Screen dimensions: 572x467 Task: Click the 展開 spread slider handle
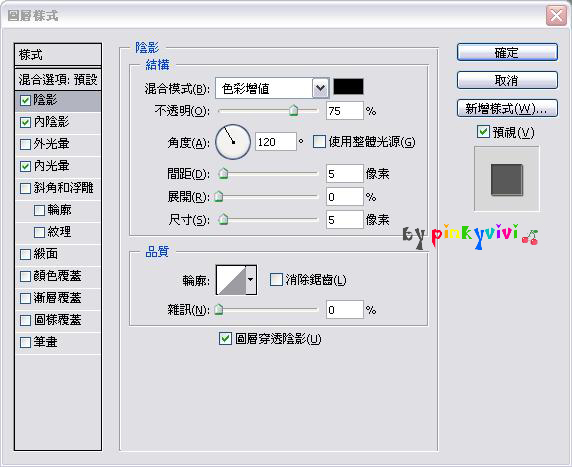(219, 196)
